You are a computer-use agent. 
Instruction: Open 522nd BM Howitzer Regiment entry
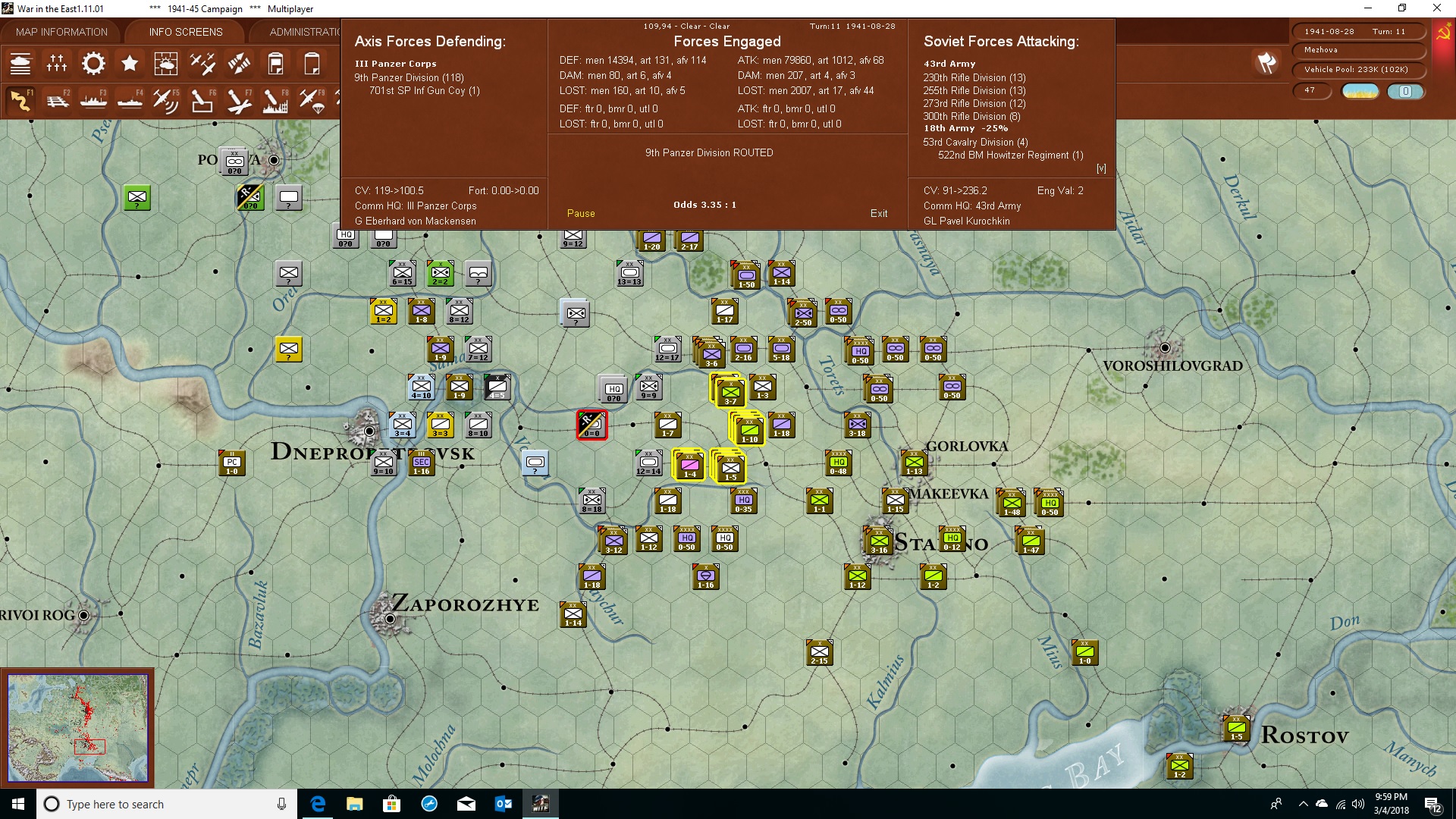[1011, 155]
